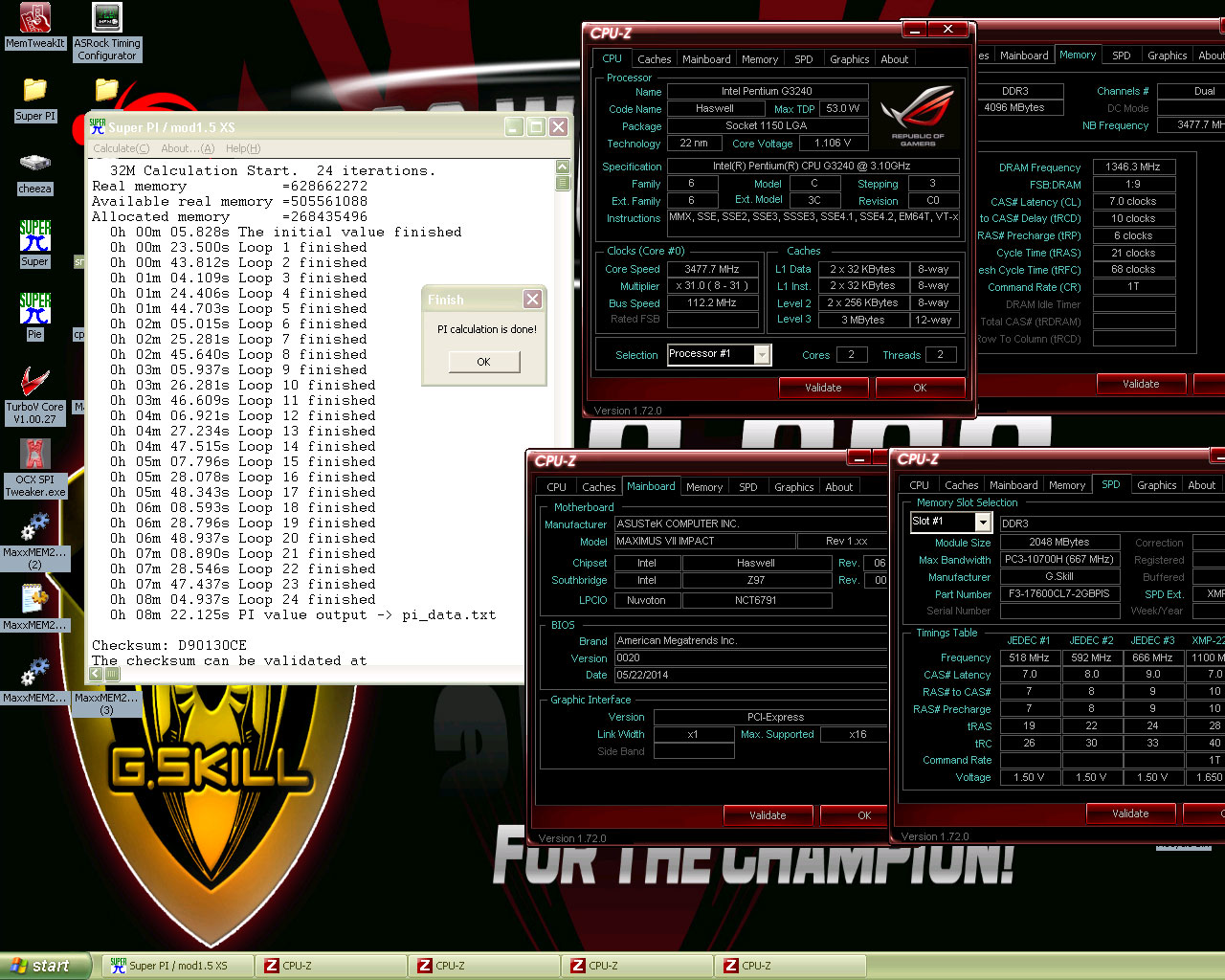
Task: Click the Multiplier value x 31.0 (8 - 31)
Action: [713, 285]
